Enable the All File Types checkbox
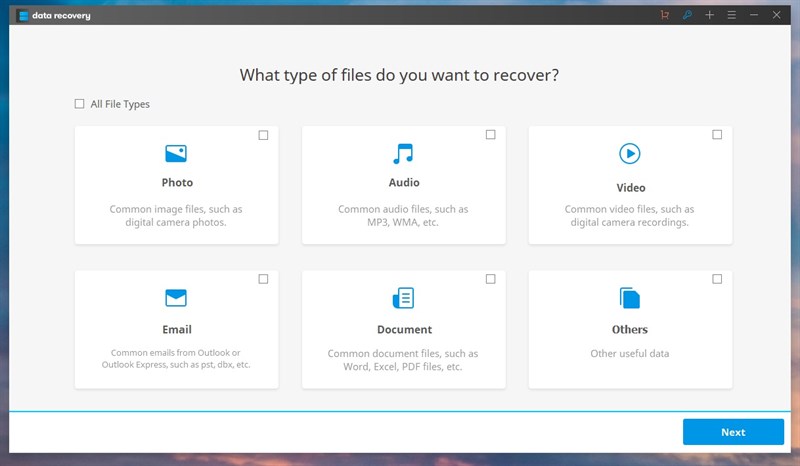The image size is (800, 466). pos(80,104)
